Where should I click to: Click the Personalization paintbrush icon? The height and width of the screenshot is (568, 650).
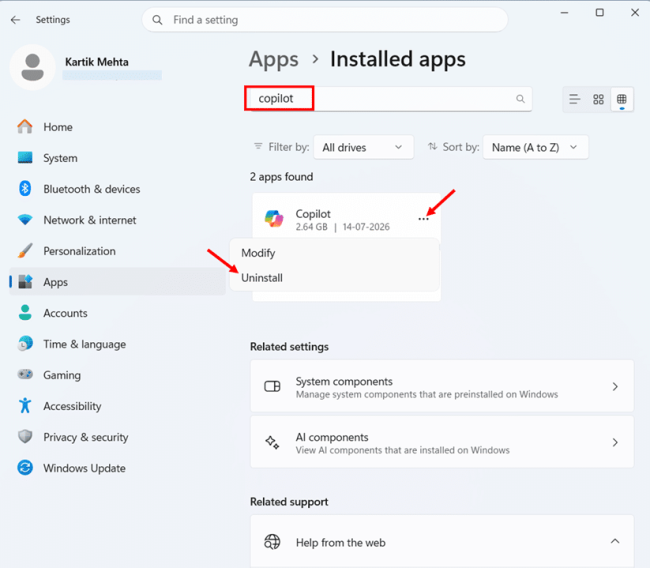[25, 251]
